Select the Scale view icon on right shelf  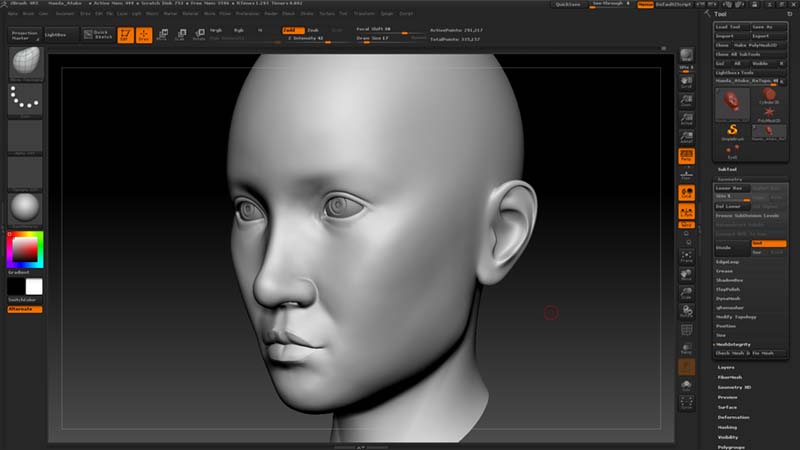686,293
